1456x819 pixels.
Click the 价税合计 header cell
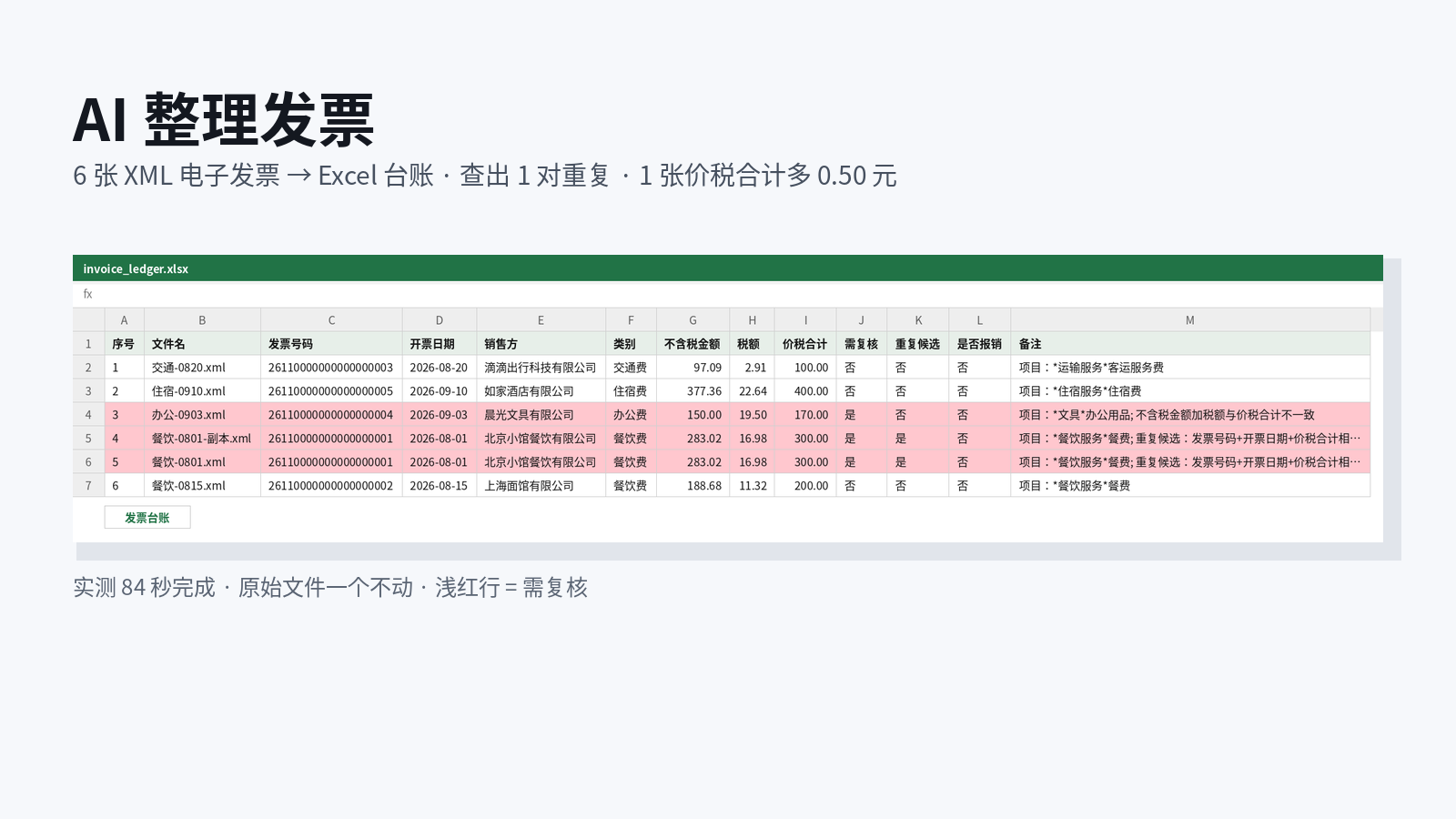pyautogui.click(x=805, y=344)
